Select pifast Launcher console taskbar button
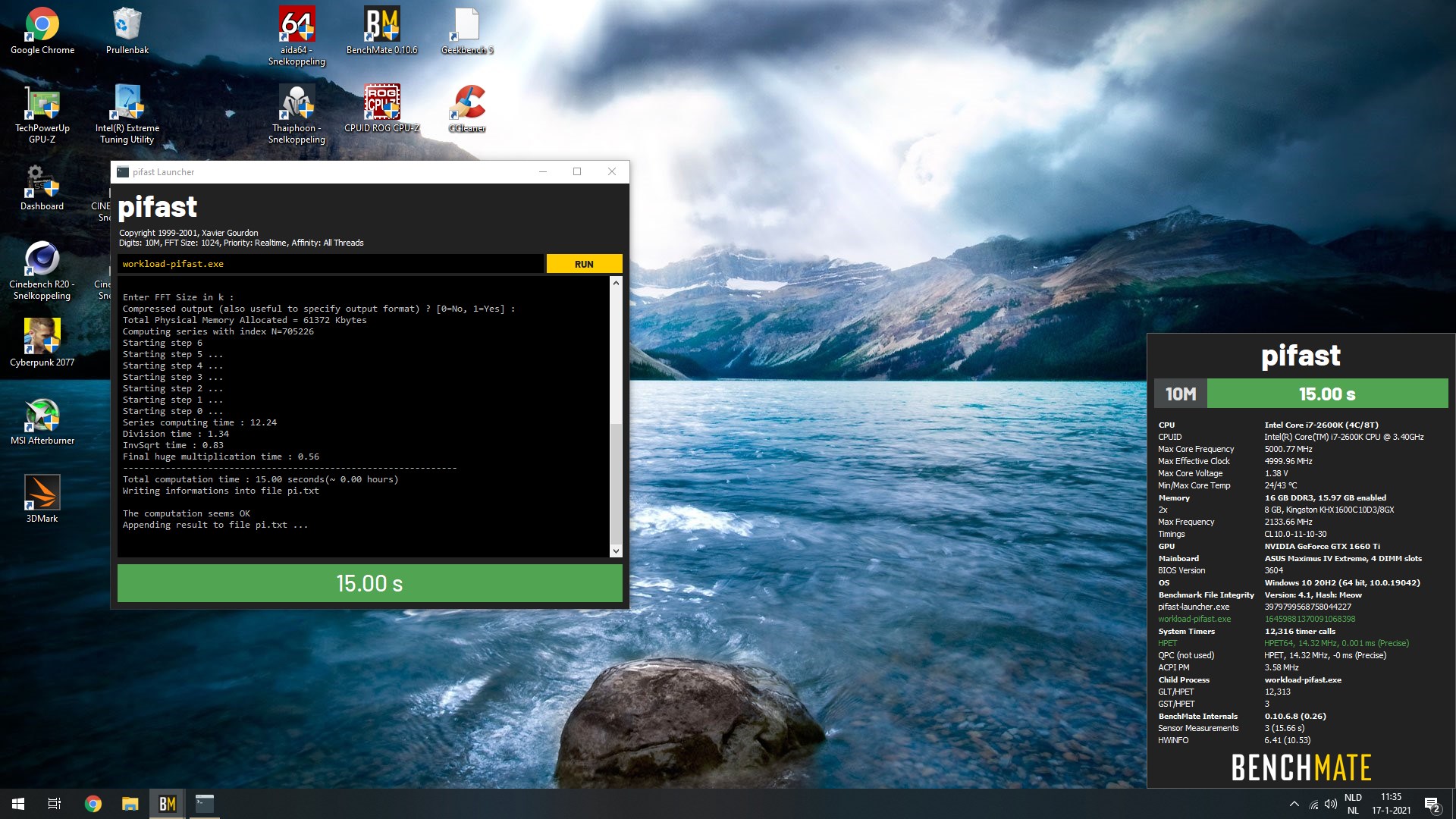 (x=205, y=804)
